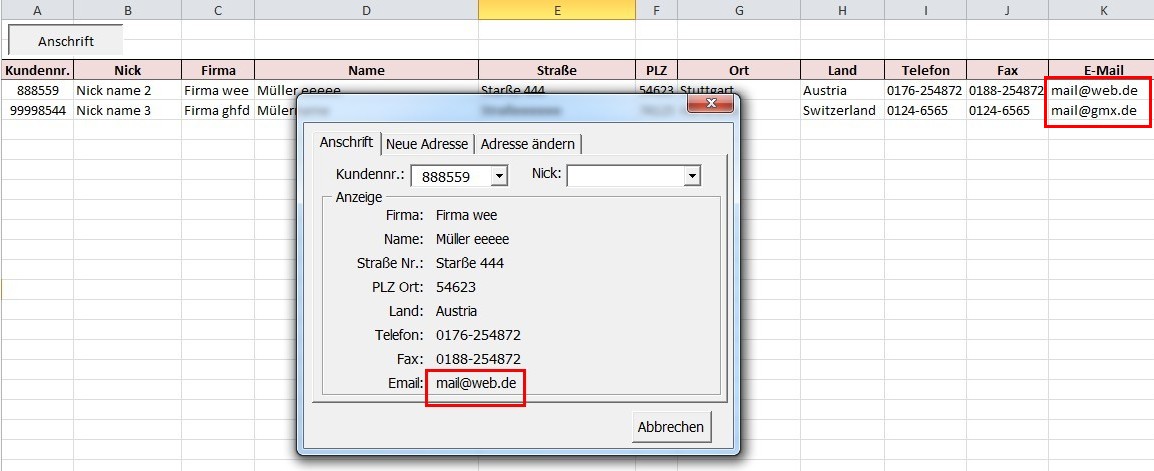Select column A header
1154x471 pixels.
[37, 10]
